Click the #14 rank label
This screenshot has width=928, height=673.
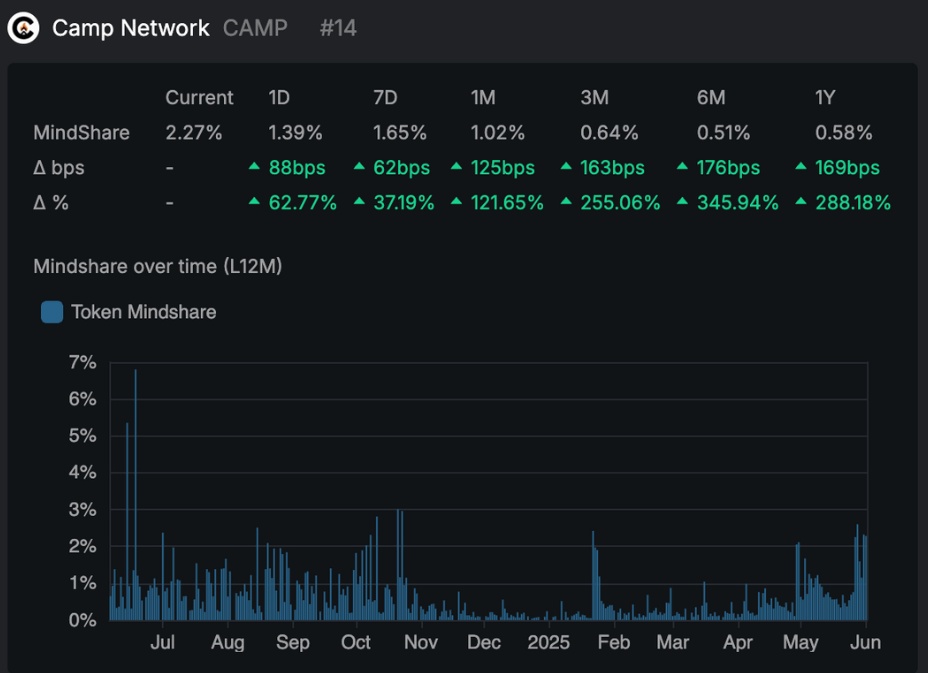338,28
